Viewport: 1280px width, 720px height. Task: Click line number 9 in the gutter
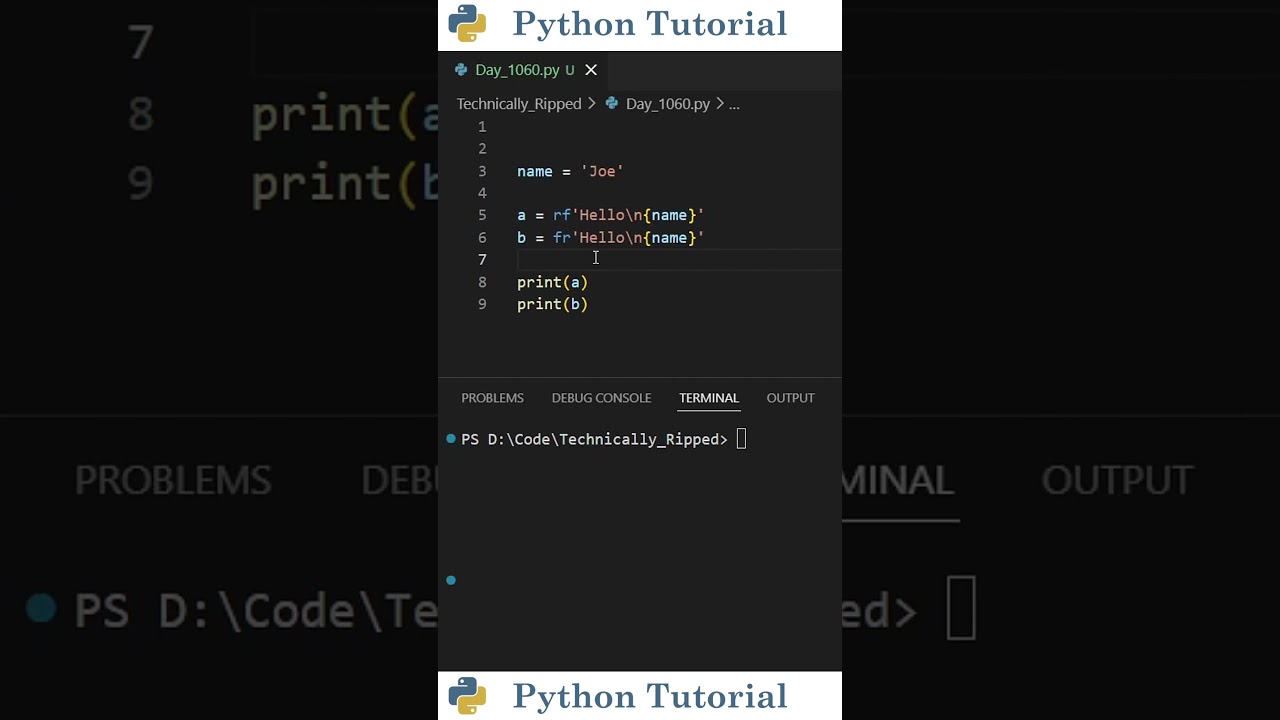coord(482,304)
